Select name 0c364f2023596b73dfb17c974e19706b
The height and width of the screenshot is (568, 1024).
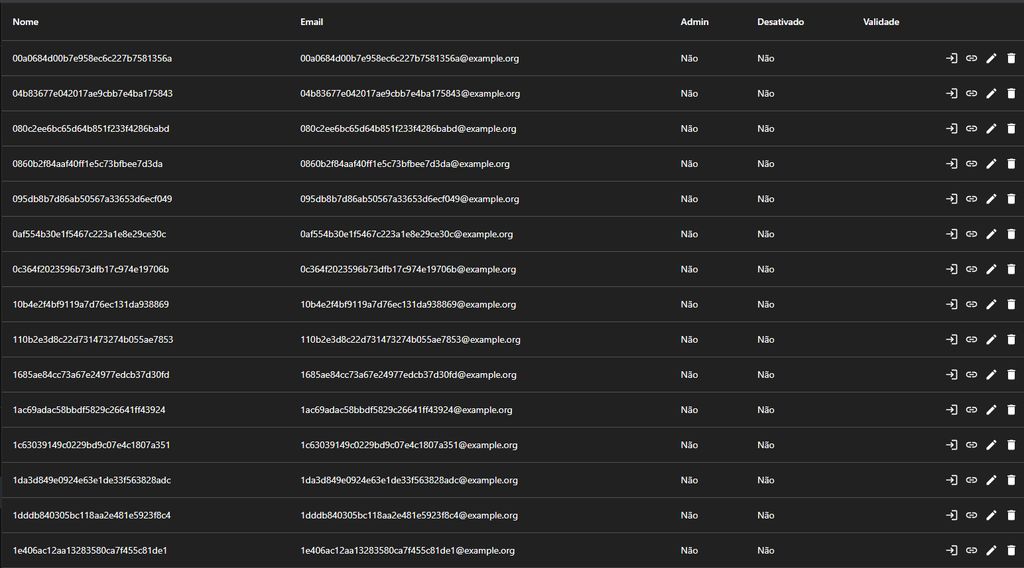91,269
